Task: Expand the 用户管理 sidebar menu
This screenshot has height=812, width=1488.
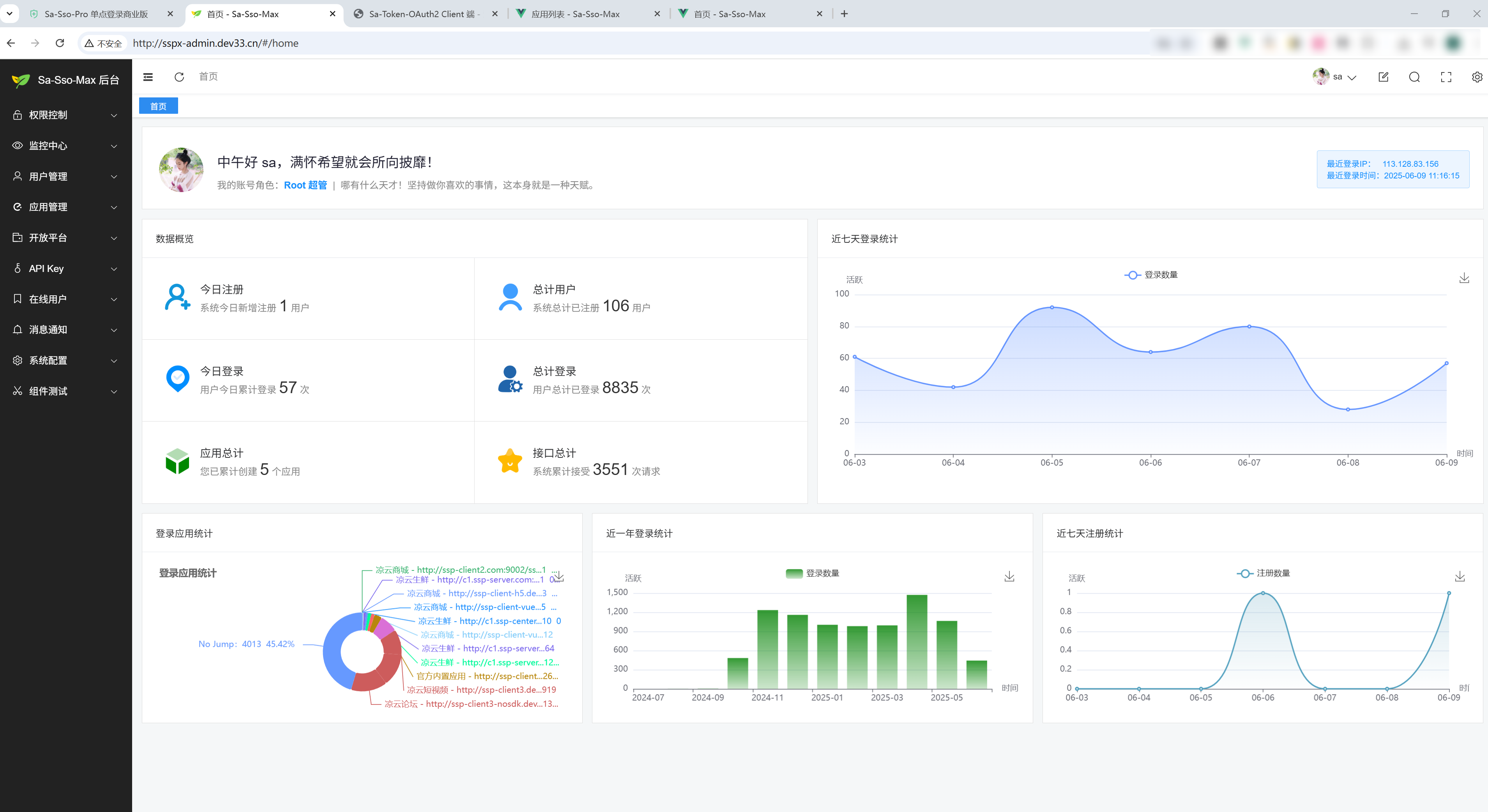Action: coord(65,176)
